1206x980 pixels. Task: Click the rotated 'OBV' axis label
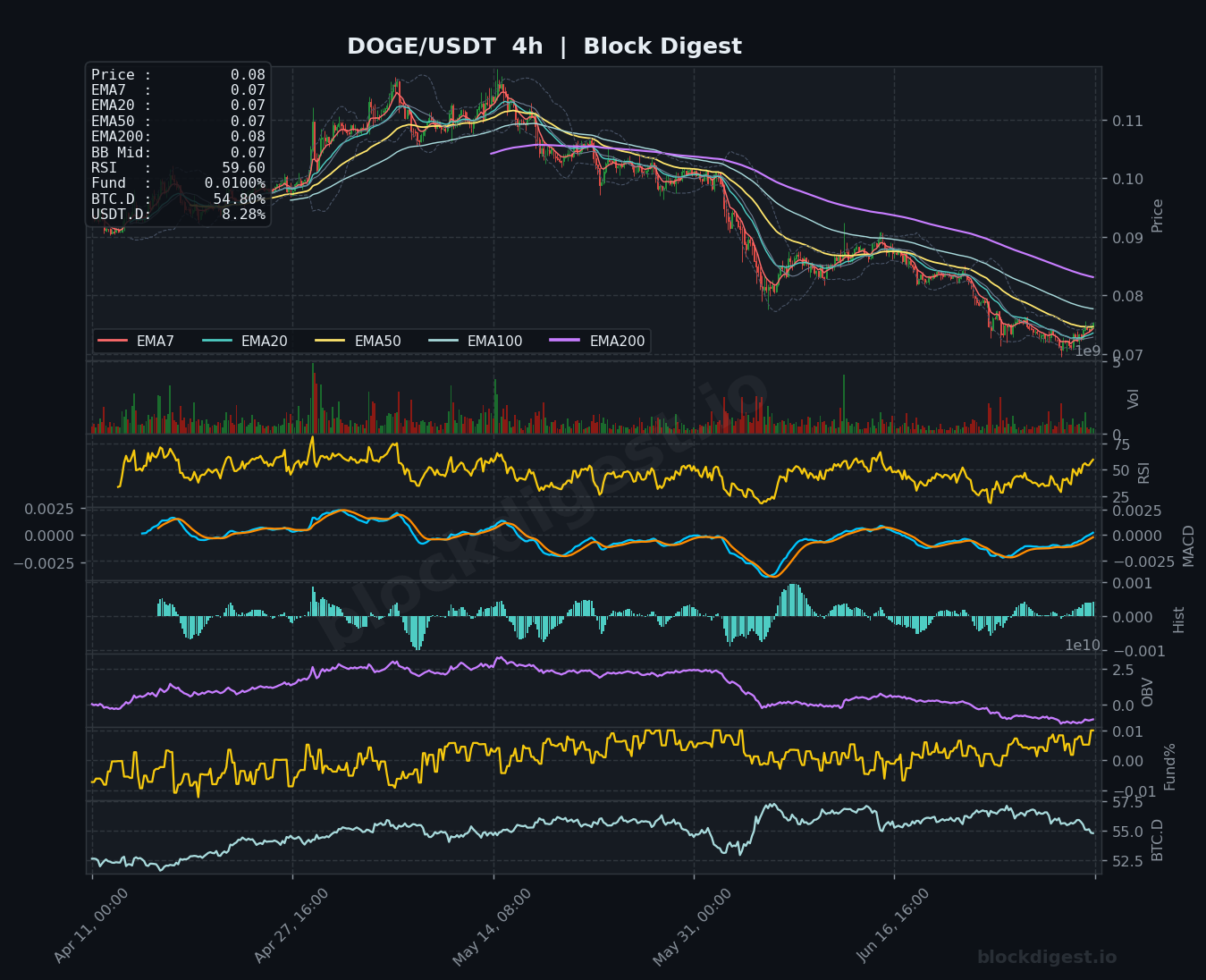click(x=1148, y=691)
